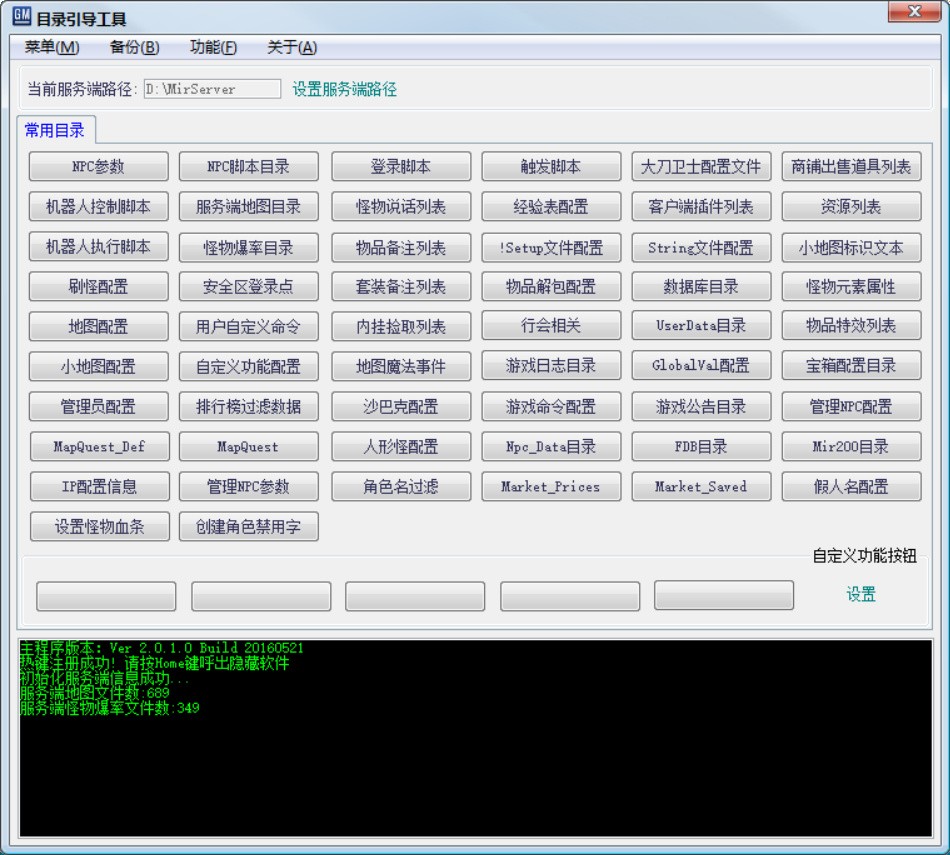Click the GM application icon in title bar
950x855 pixels.
(x=22, y=16)
